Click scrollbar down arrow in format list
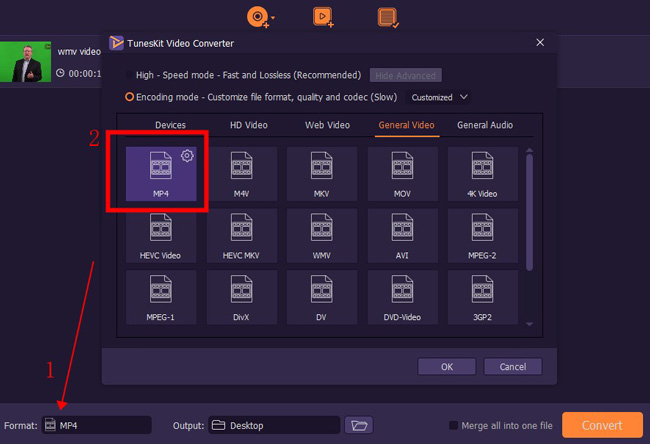The width and height of the screenshot is (650, 444). (529, 324)
